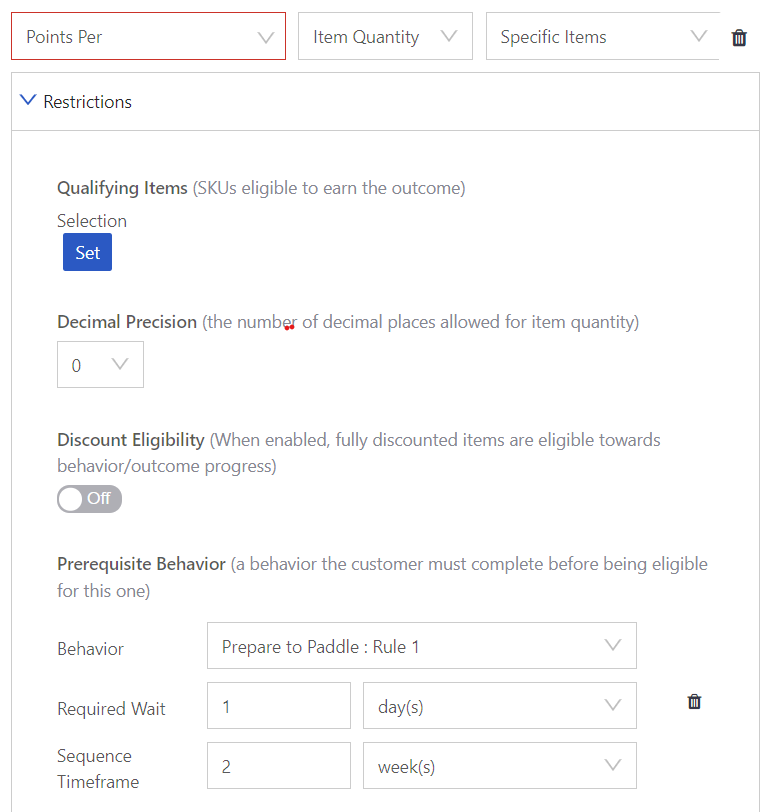Open the Decimal Precision dropdown
Screen dimensions: 771x812
pyautogui.click(x=100, y=365)
